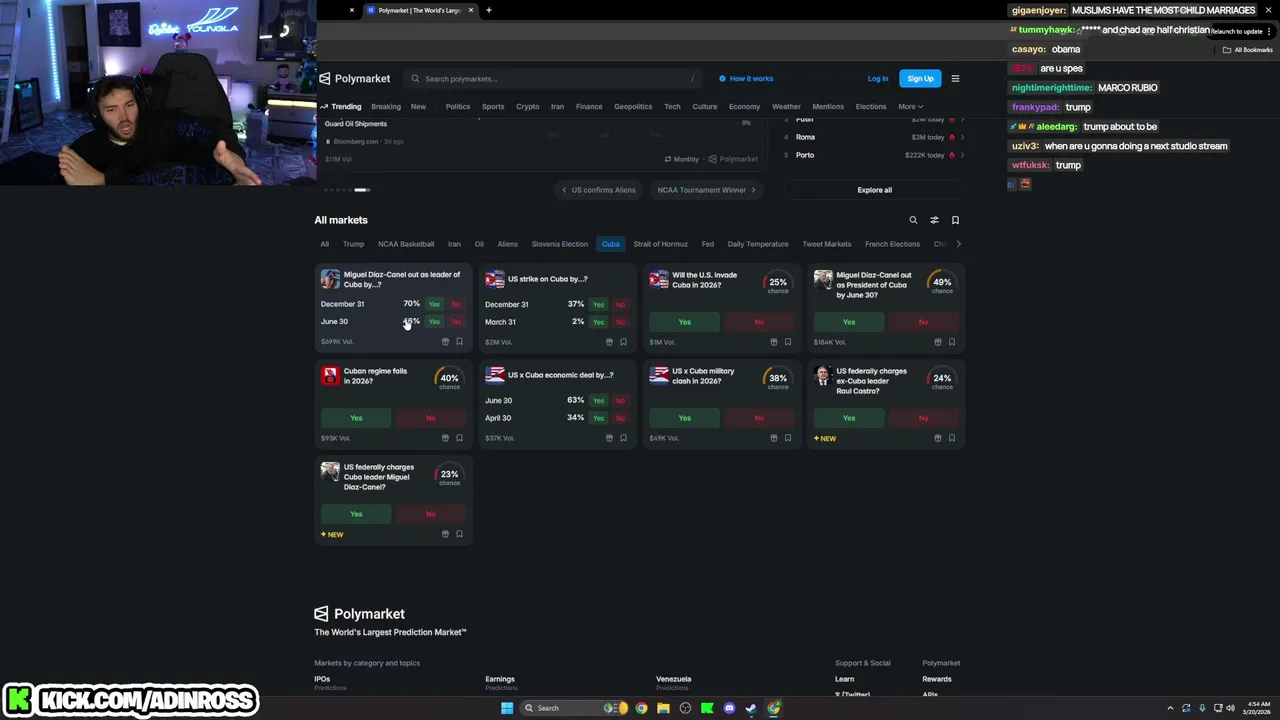This screenshot has height=720, width=1280.
Task: Click the gift icon on 'Miguel Diaz-Canel out as leader' card
Action: pyautogui.click(x=445, y=342)
